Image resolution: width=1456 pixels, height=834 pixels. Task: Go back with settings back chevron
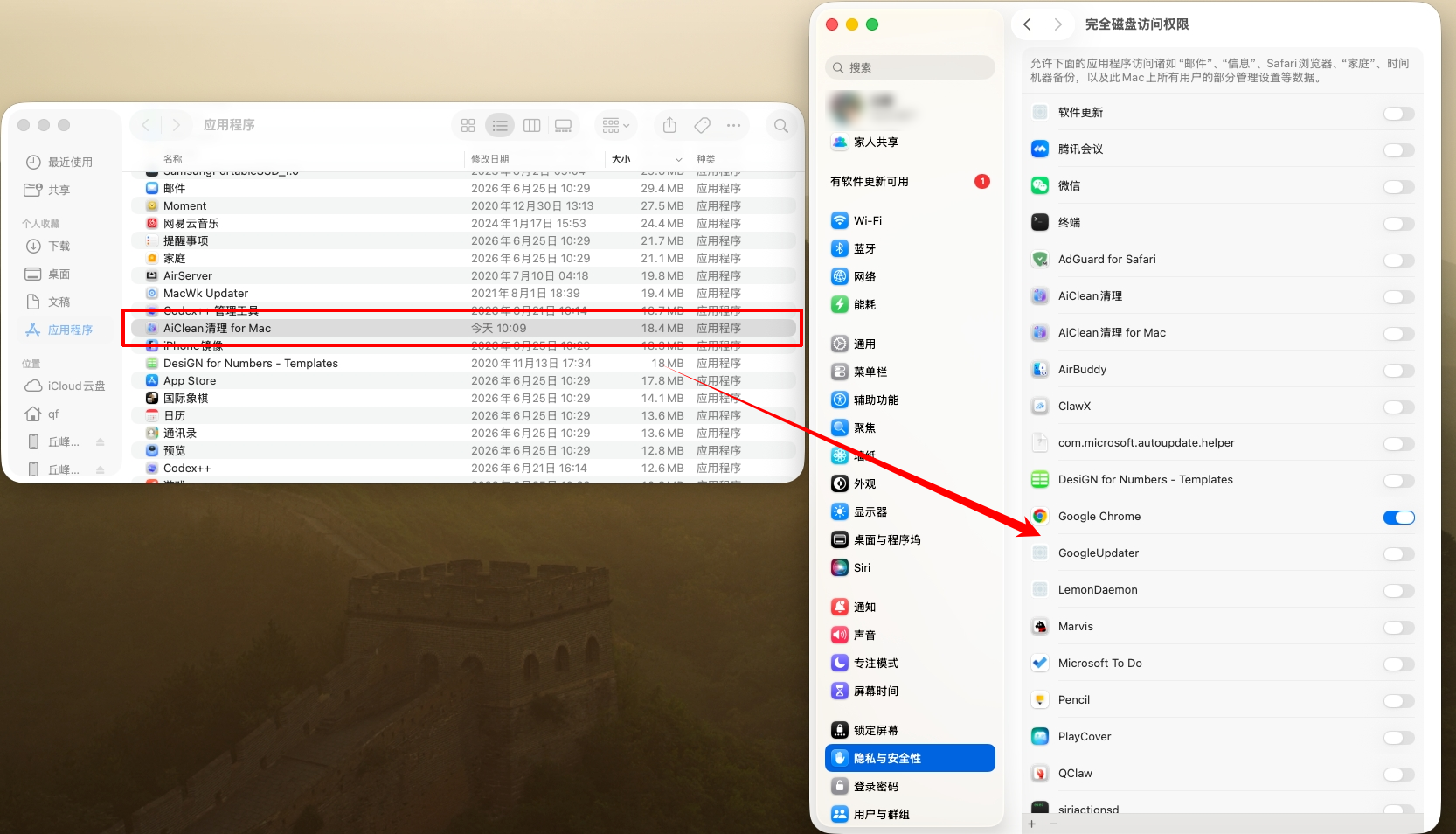(x=1028, y=24)
